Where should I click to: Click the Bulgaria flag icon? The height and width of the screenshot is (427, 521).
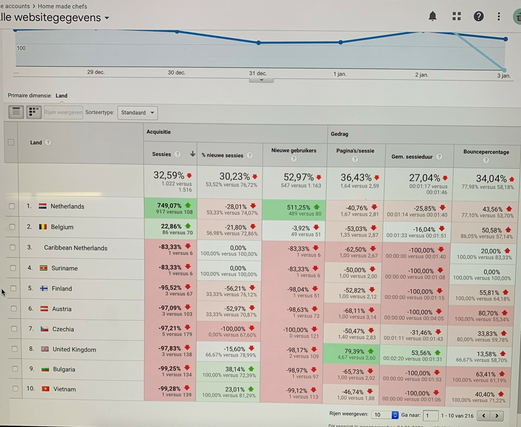45,369
